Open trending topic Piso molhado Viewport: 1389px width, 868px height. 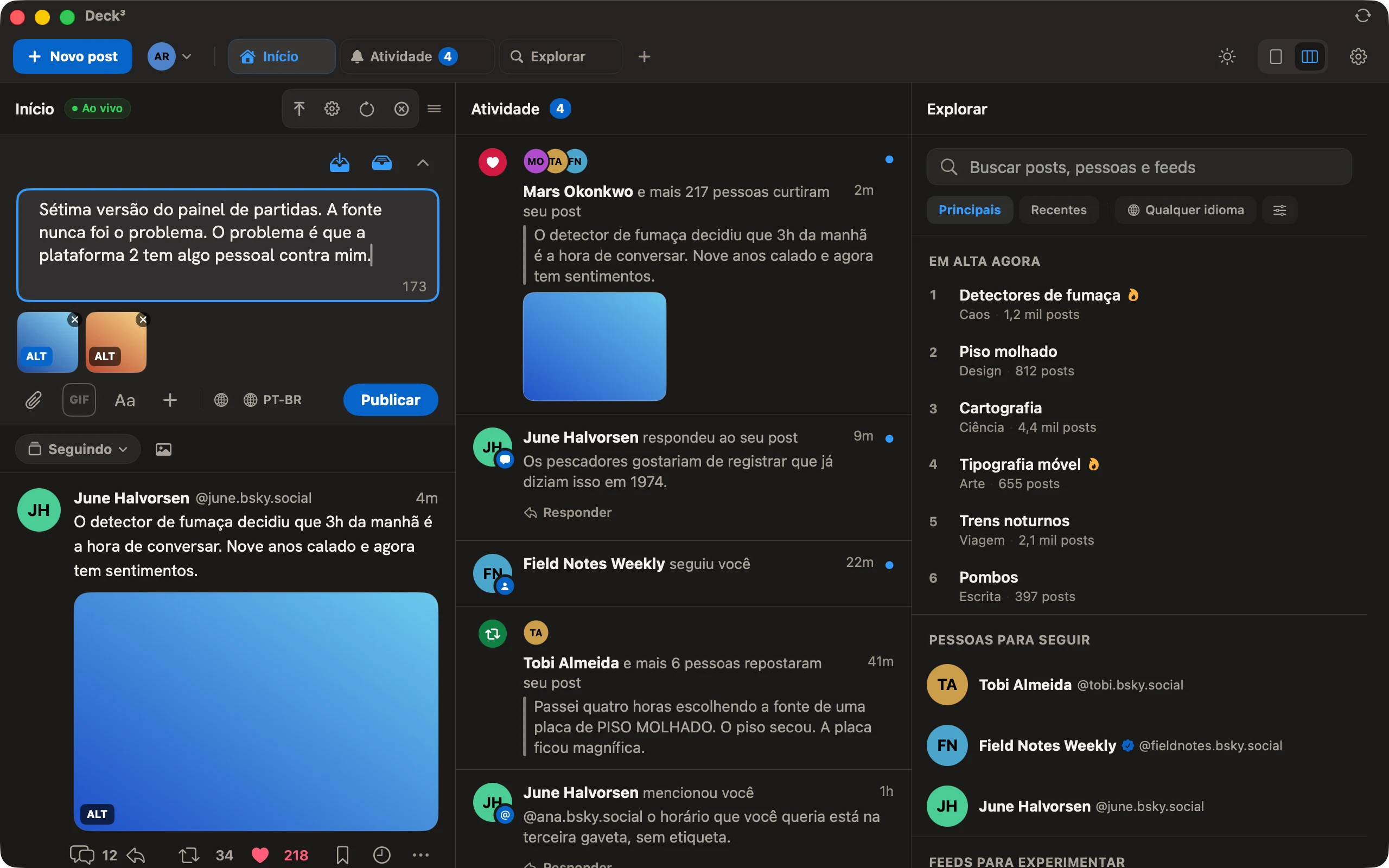tap(1139, 361)
